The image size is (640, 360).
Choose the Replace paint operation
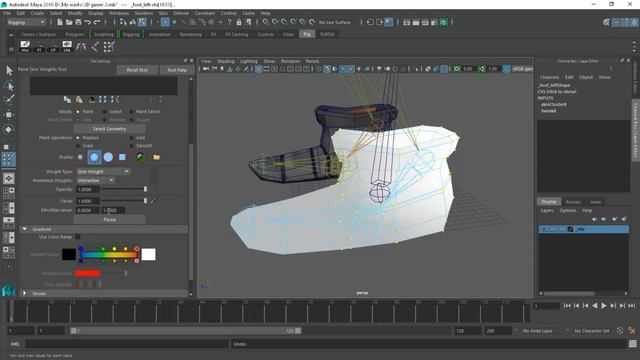78,138
